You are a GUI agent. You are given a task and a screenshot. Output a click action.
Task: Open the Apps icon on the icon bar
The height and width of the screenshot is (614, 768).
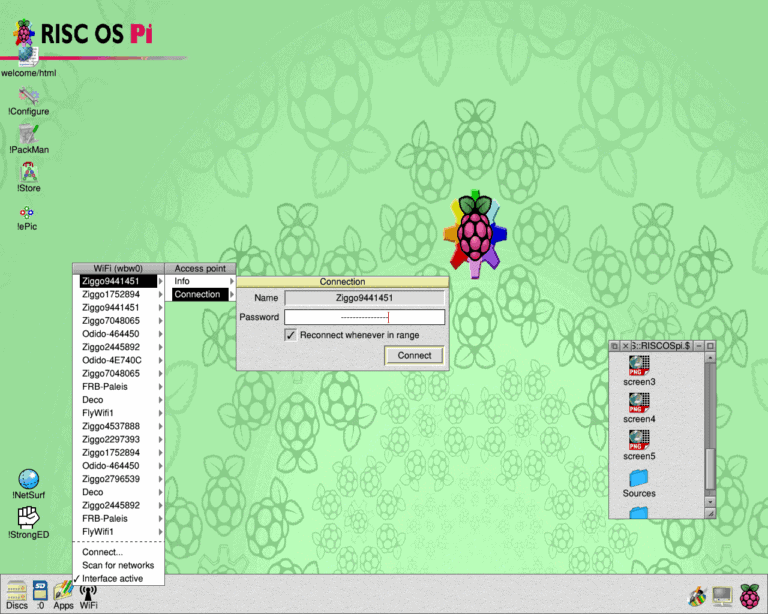click(x=63, y=594)
